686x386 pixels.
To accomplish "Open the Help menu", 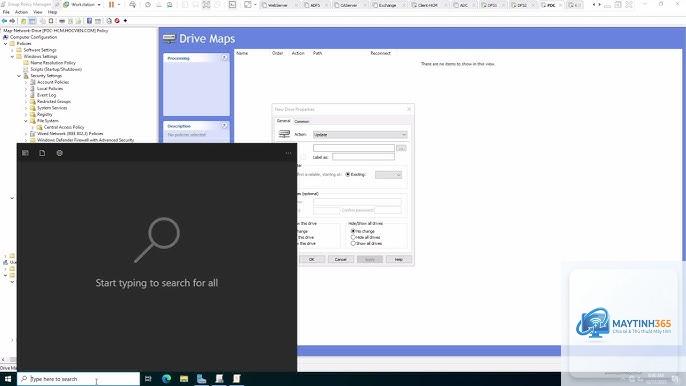I will click(52, 12).
